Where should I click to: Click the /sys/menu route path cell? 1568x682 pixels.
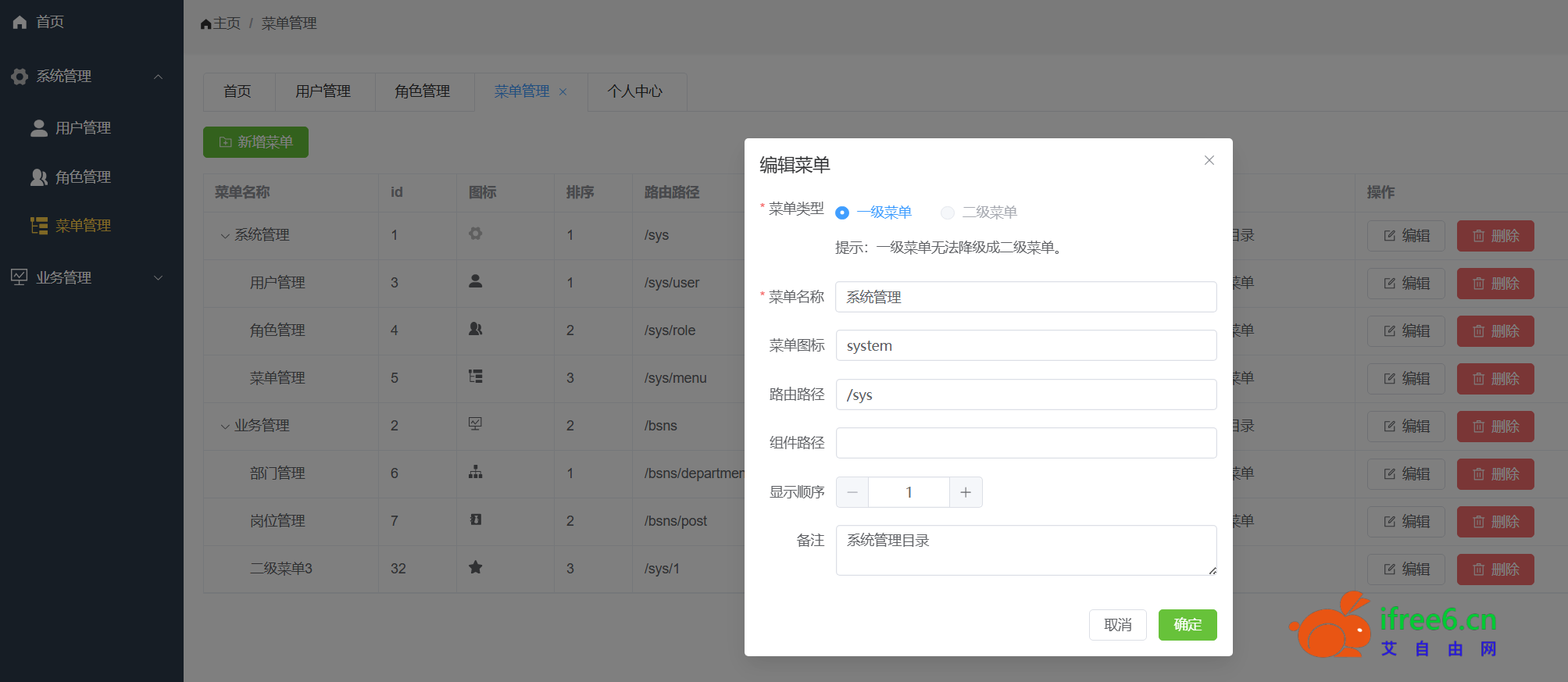click(675, 378)
